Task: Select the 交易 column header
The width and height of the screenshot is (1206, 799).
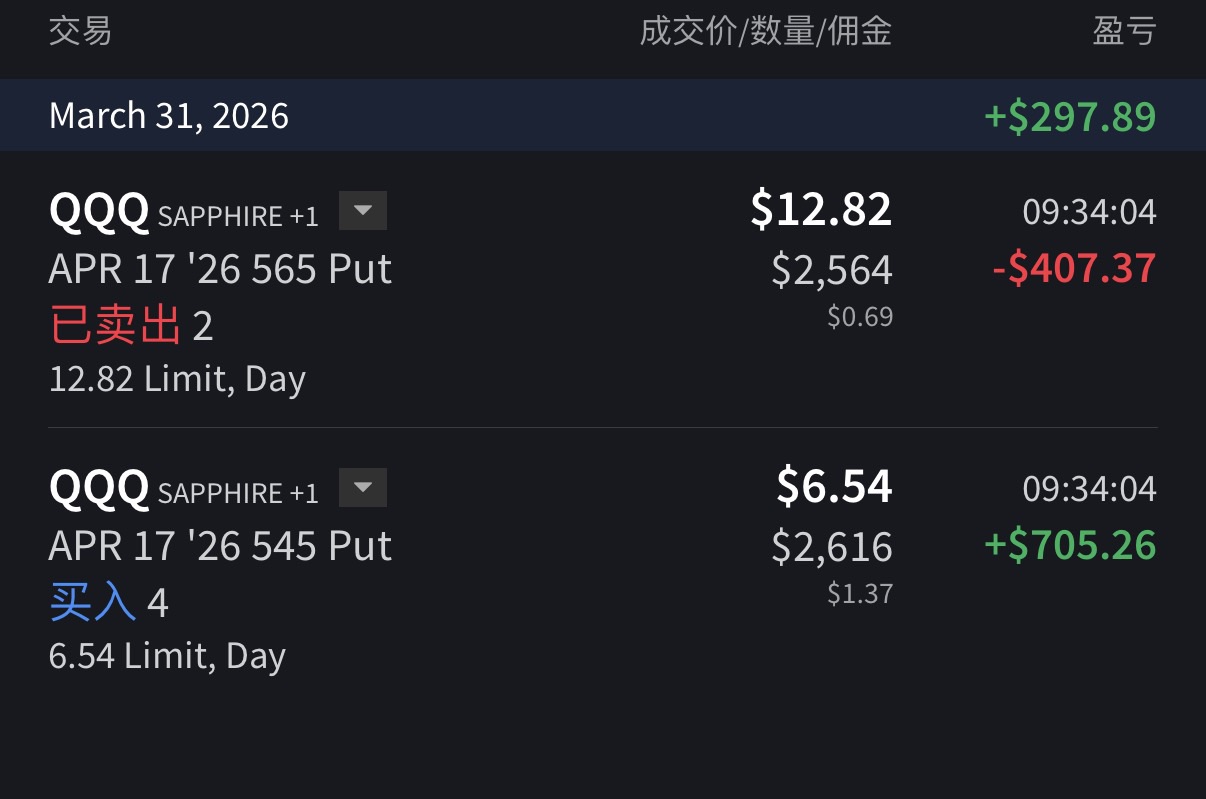Action: [x=80, y=31]
